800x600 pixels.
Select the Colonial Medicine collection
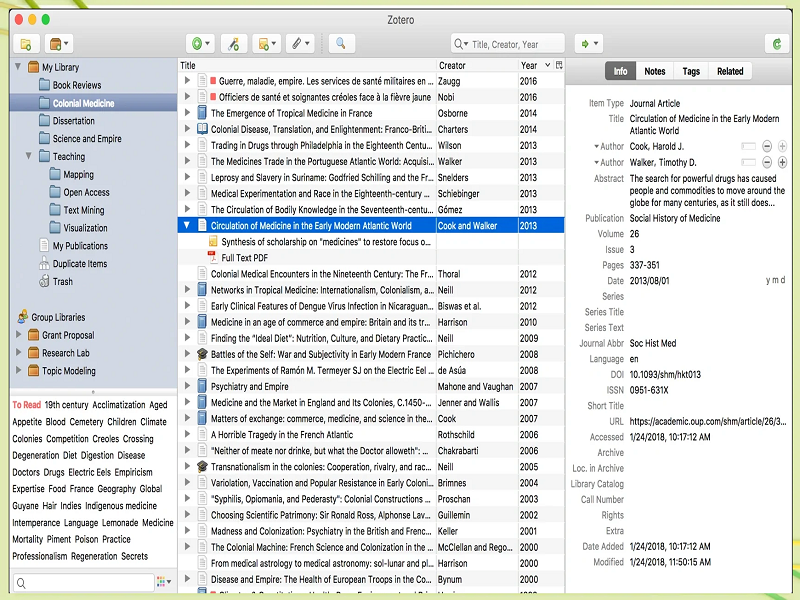point(93,103)
